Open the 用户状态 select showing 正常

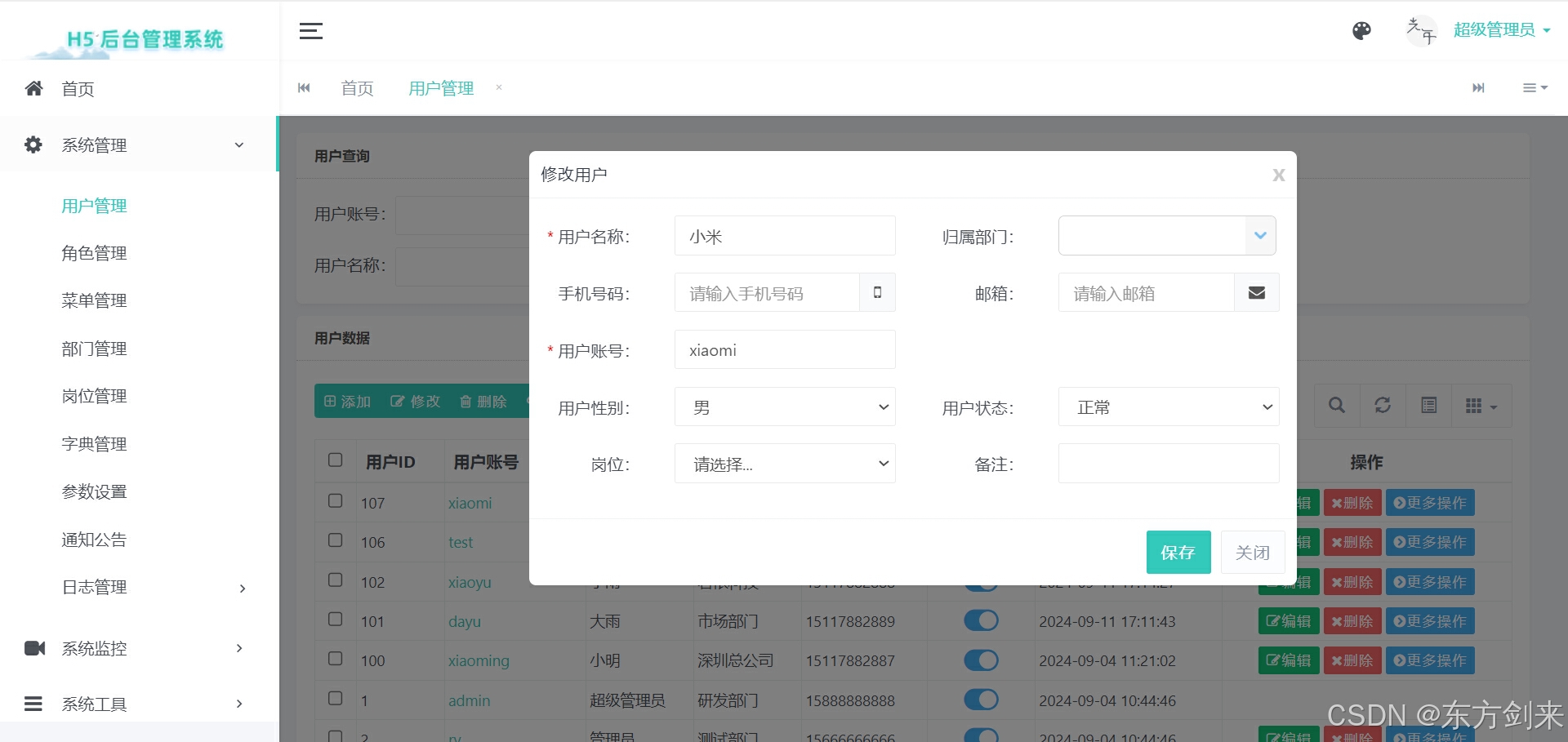1169,407
